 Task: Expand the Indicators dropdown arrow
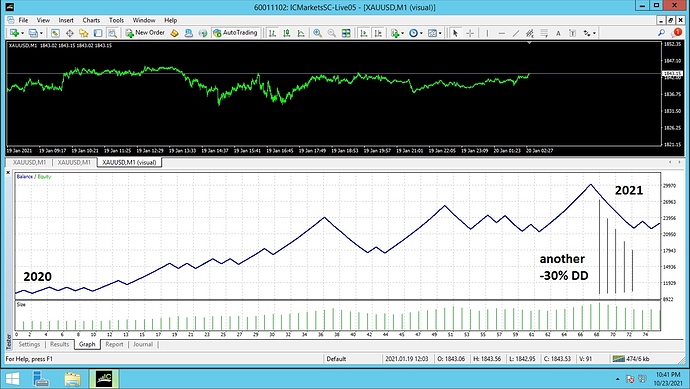coord(402,33)
